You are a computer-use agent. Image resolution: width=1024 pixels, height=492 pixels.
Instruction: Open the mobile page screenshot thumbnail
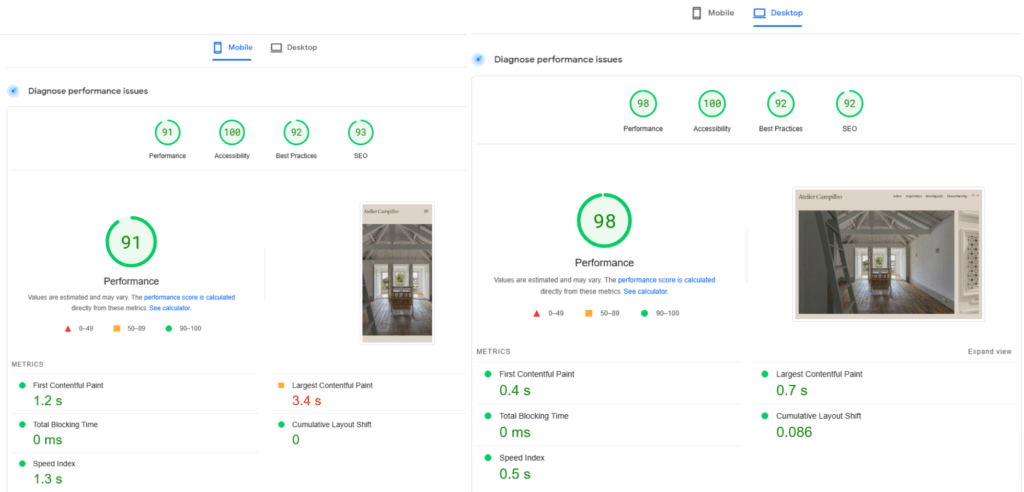(x=397, y=273)
